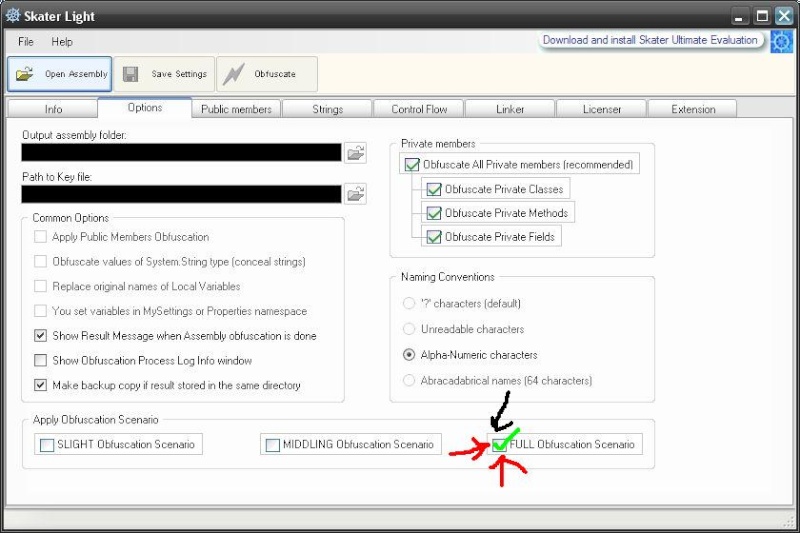This screenshot has height=533, width=800.
Task: Open the Help menu
Action: coord(62,42)
